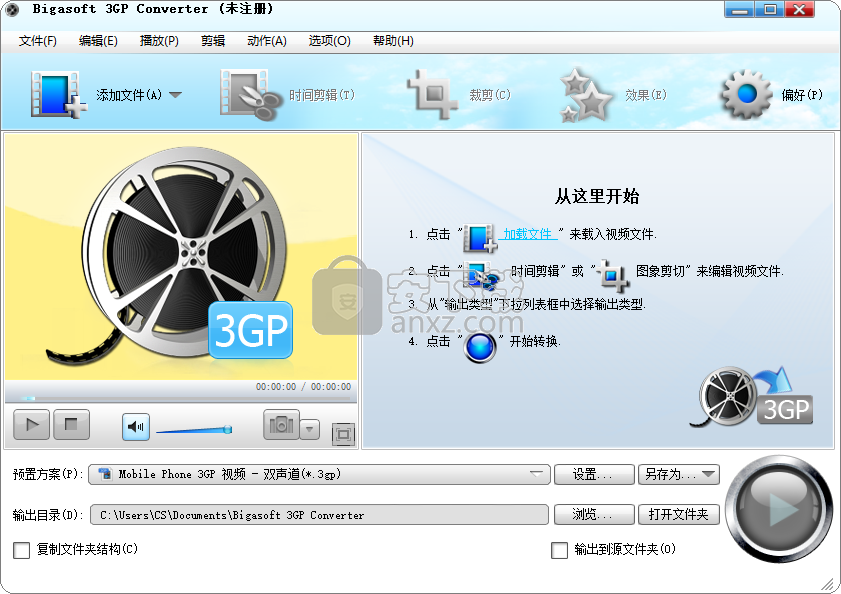Start conversion with large round play button
This screenshot has width=841, height=594.
(779, 508)
